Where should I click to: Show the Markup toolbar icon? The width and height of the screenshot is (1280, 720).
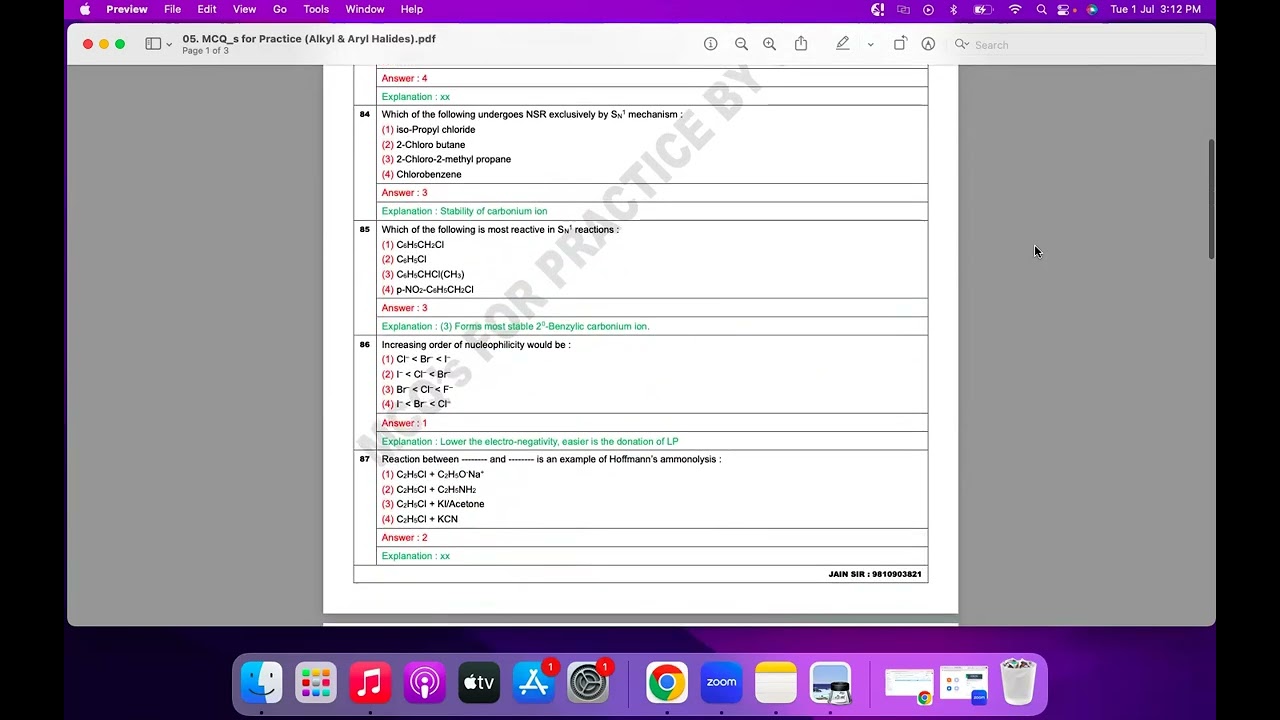(x=928, y=44)
